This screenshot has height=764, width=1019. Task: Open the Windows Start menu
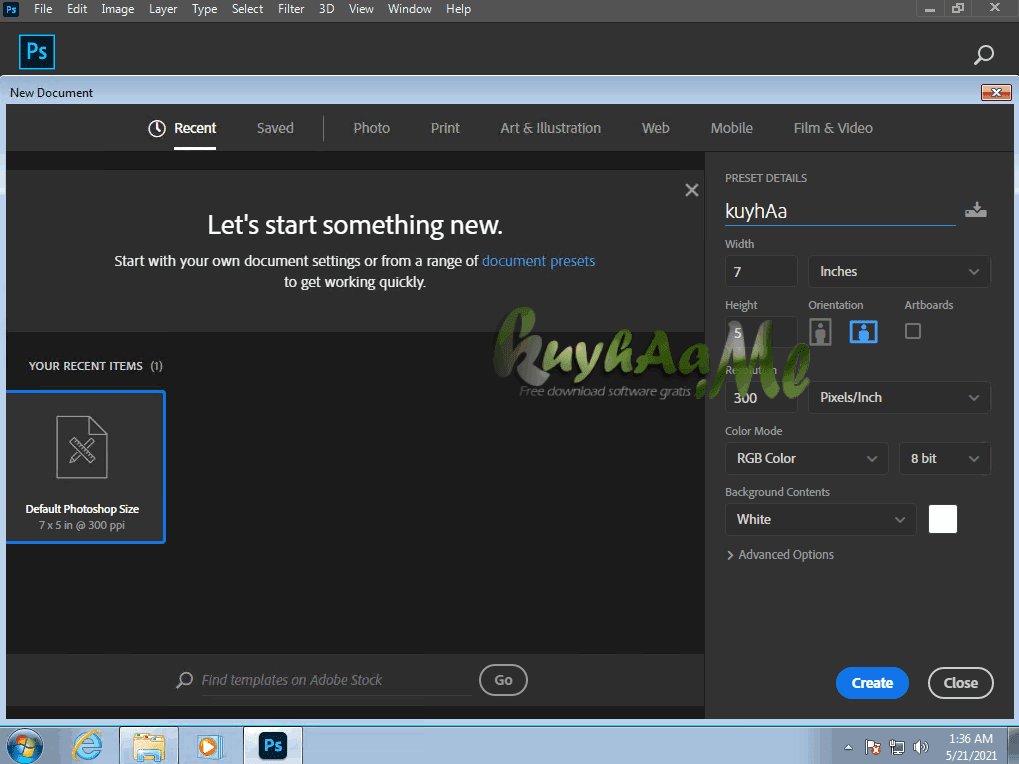pyautogui.click(x=25, y=745)
